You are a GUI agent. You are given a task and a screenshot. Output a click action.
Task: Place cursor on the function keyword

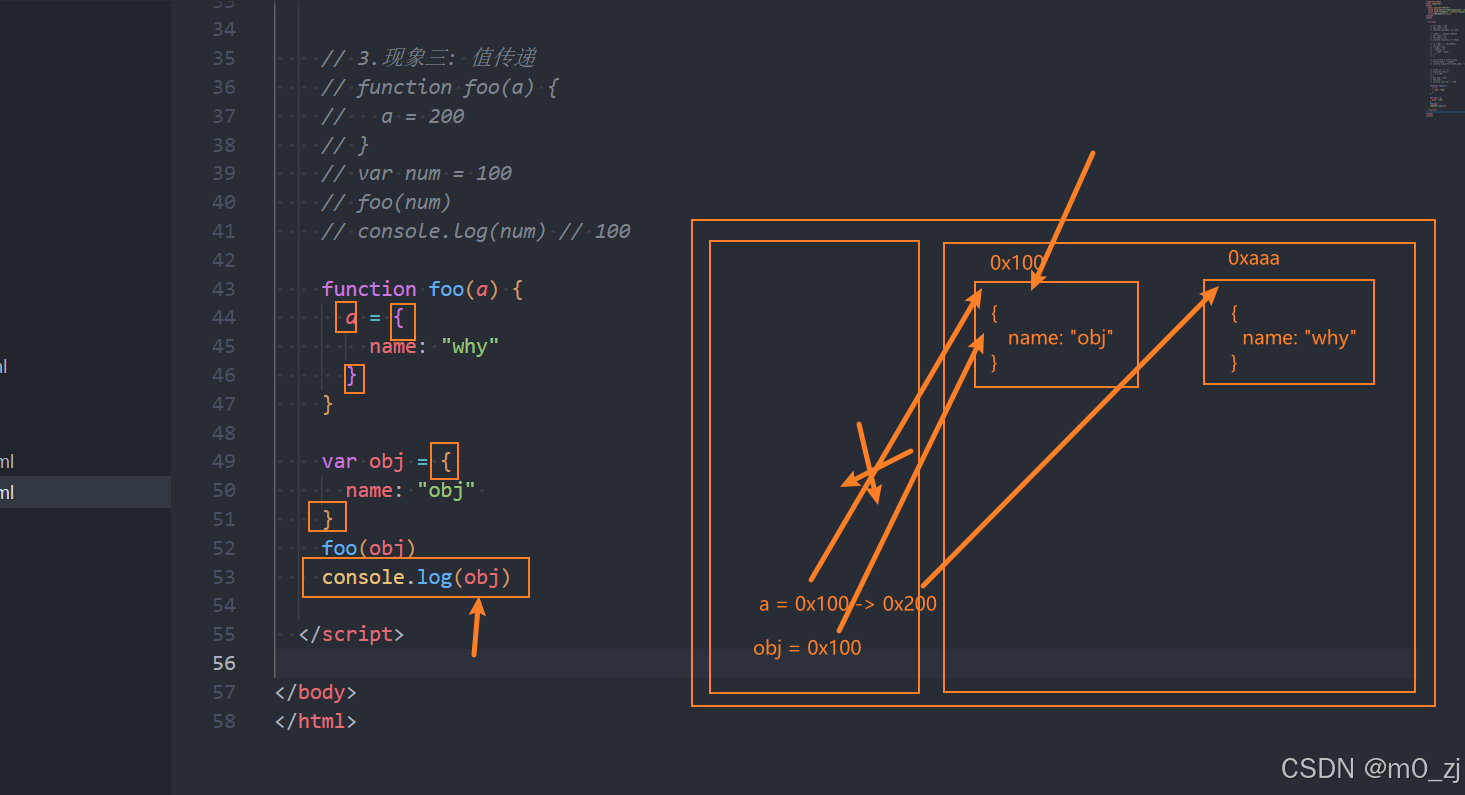coord(369,289)
